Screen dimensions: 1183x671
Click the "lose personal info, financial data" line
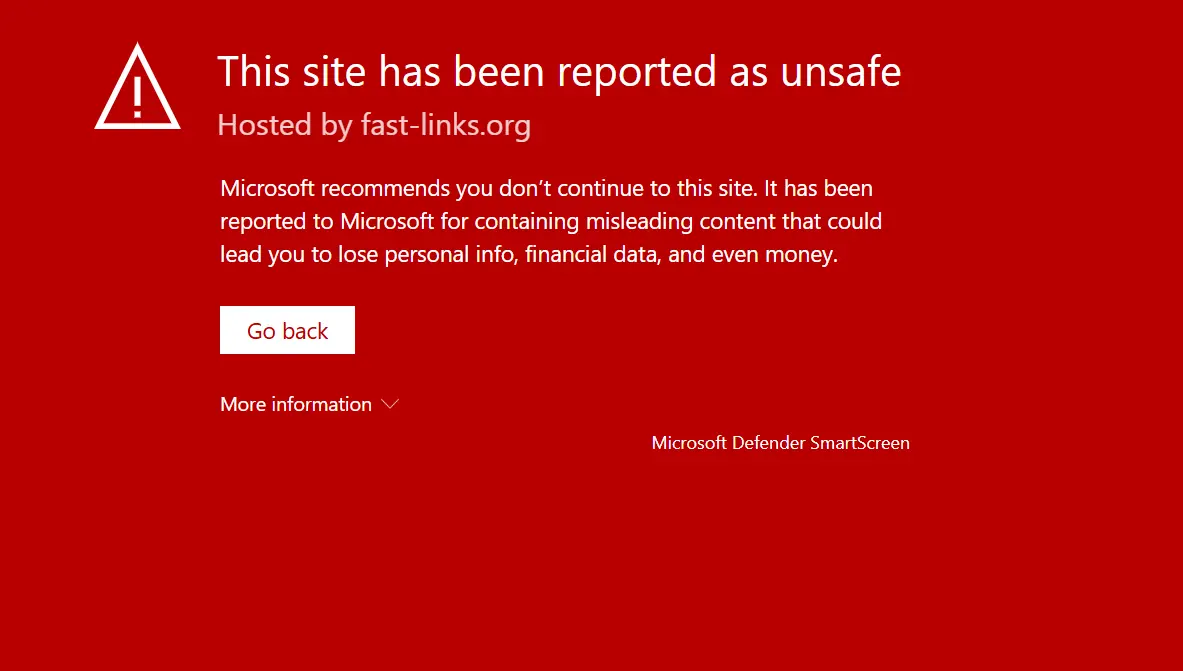[x=529, y=254]
